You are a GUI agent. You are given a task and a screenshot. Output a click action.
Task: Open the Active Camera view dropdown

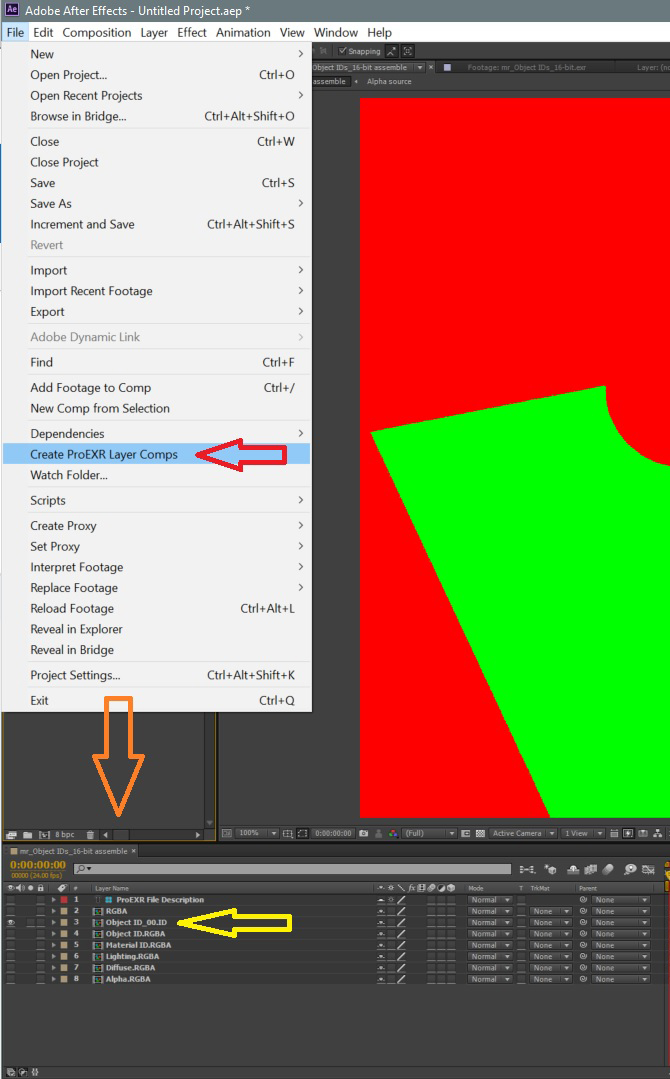(x=523, y=833)
